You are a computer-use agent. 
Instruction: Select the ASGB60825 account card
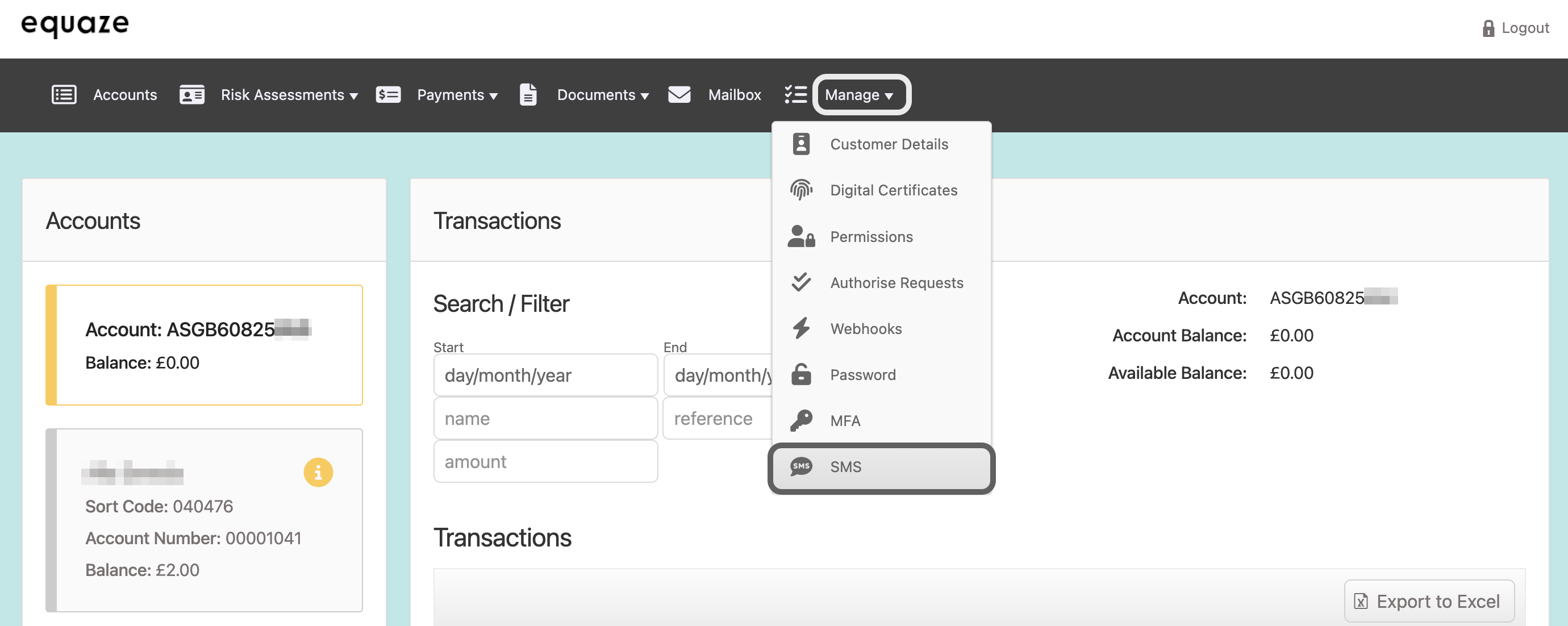pos(204,345)
